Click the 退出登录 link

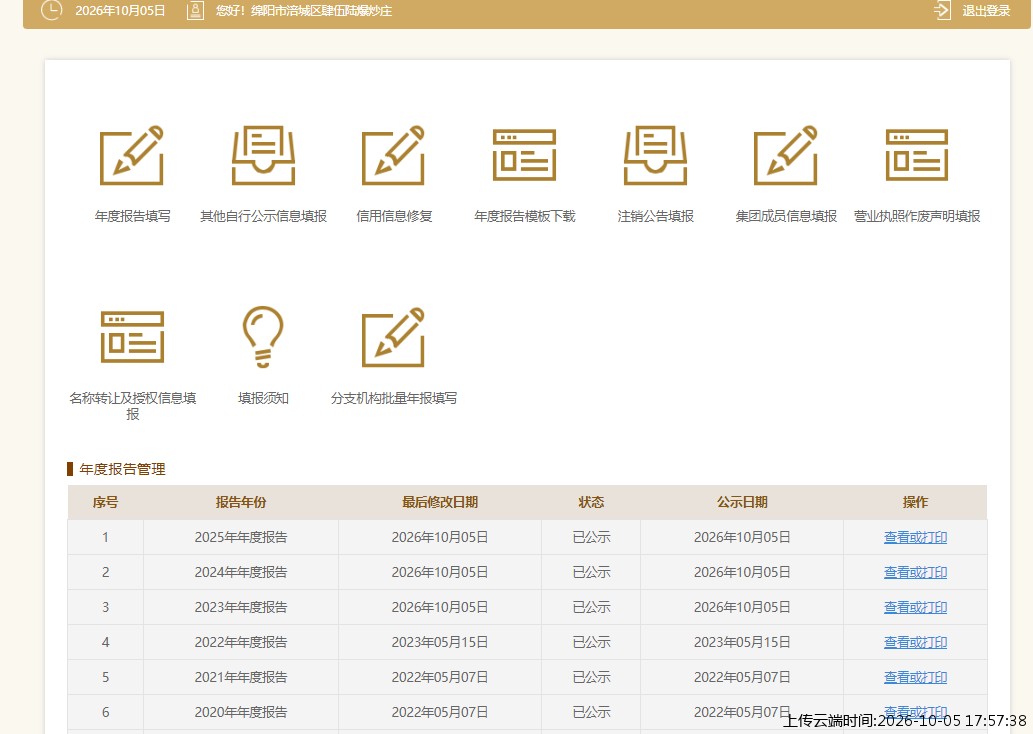[x=986, y=11]
